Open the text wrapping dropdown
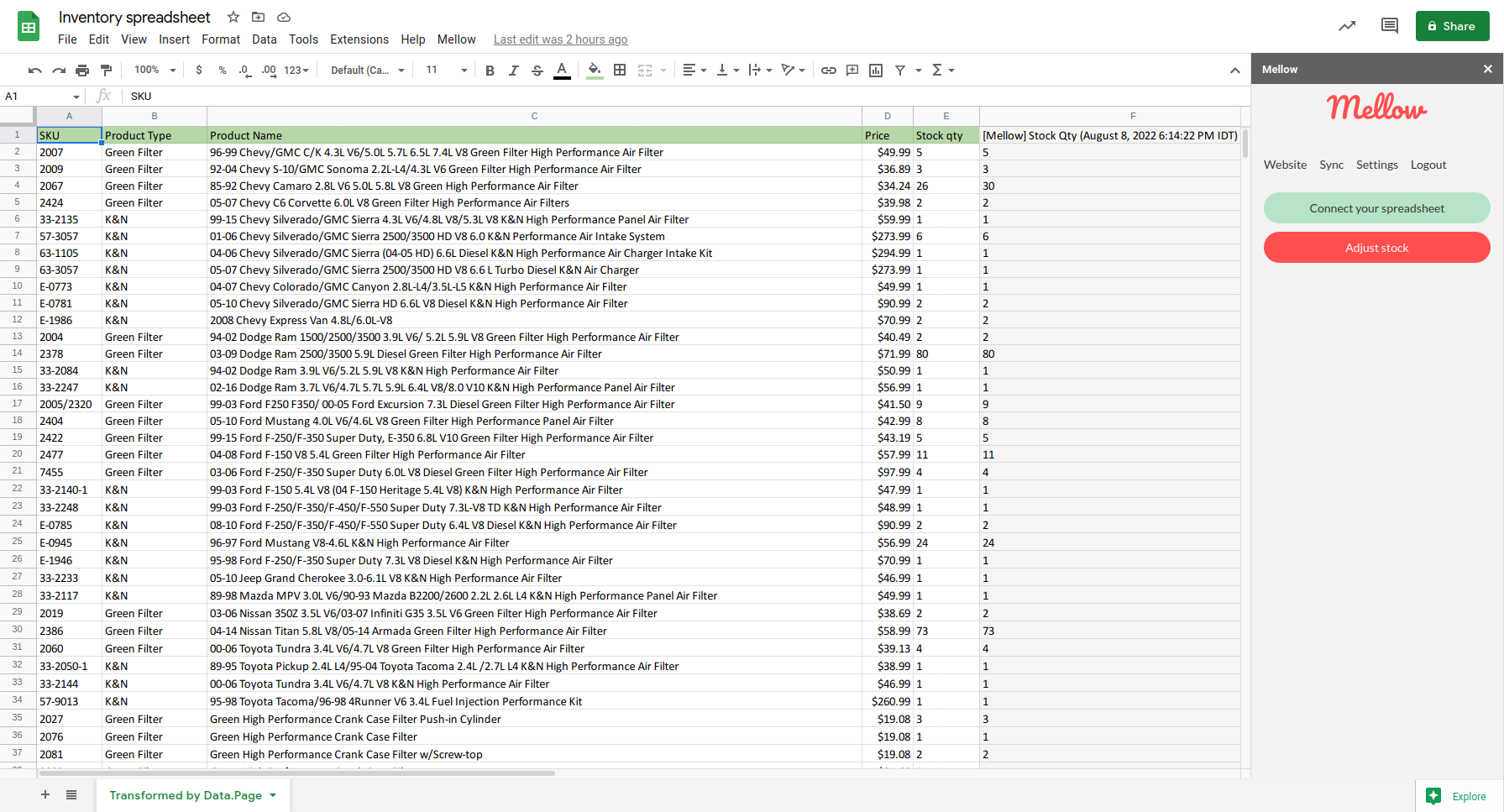Image resolution: width=1504 pixels, height=812 pixels. coord(760,71)
